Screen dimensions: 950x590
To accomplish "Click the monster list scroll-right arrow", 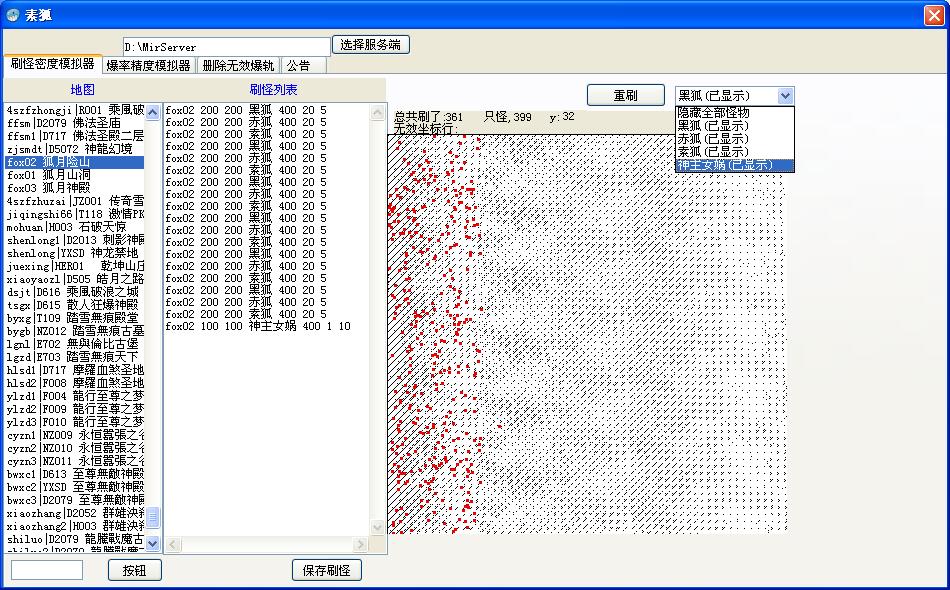I will coord(380,545).
